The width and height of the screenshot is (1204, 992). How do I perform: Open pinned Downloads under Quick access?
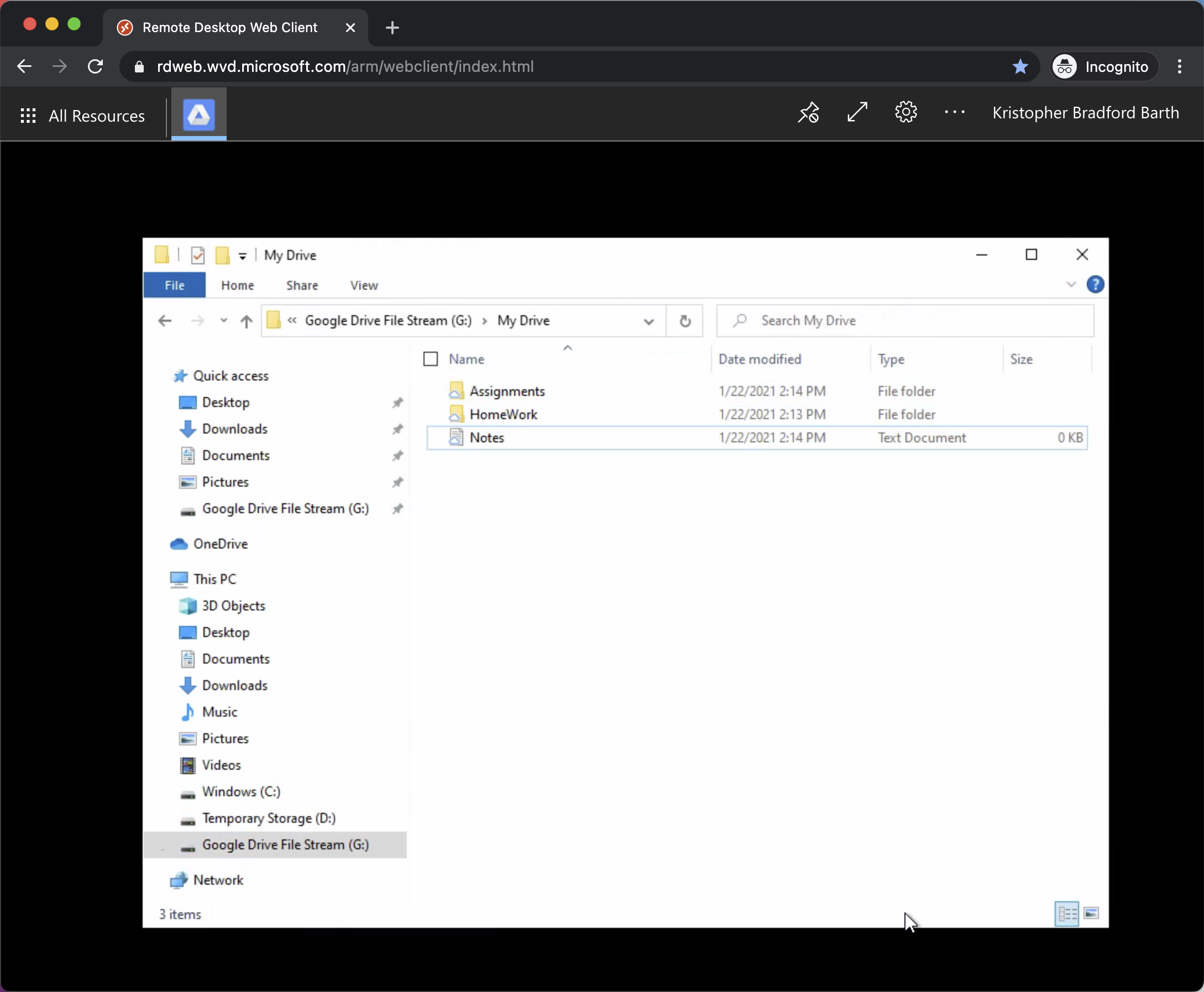tap(234, 429)
